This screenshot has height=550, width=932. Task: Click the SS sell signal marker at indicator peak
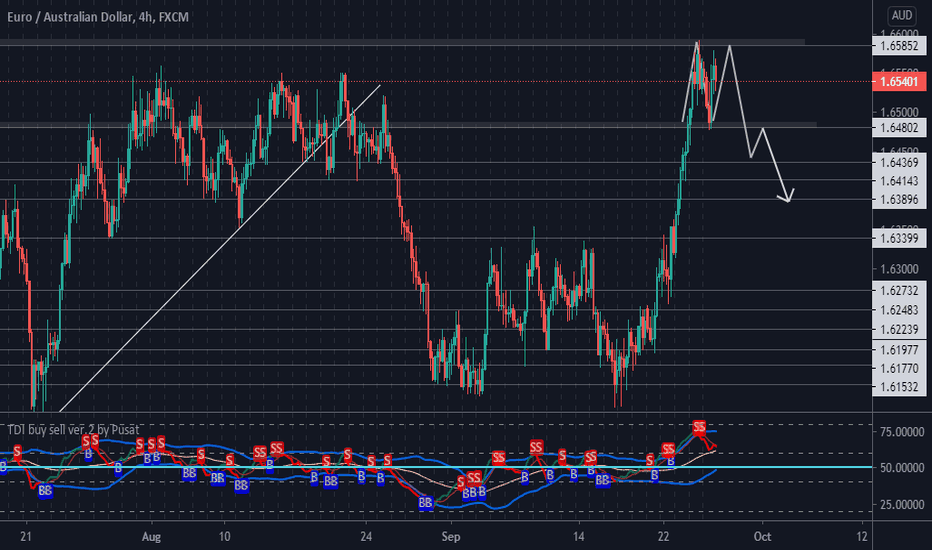pos(699,427)
